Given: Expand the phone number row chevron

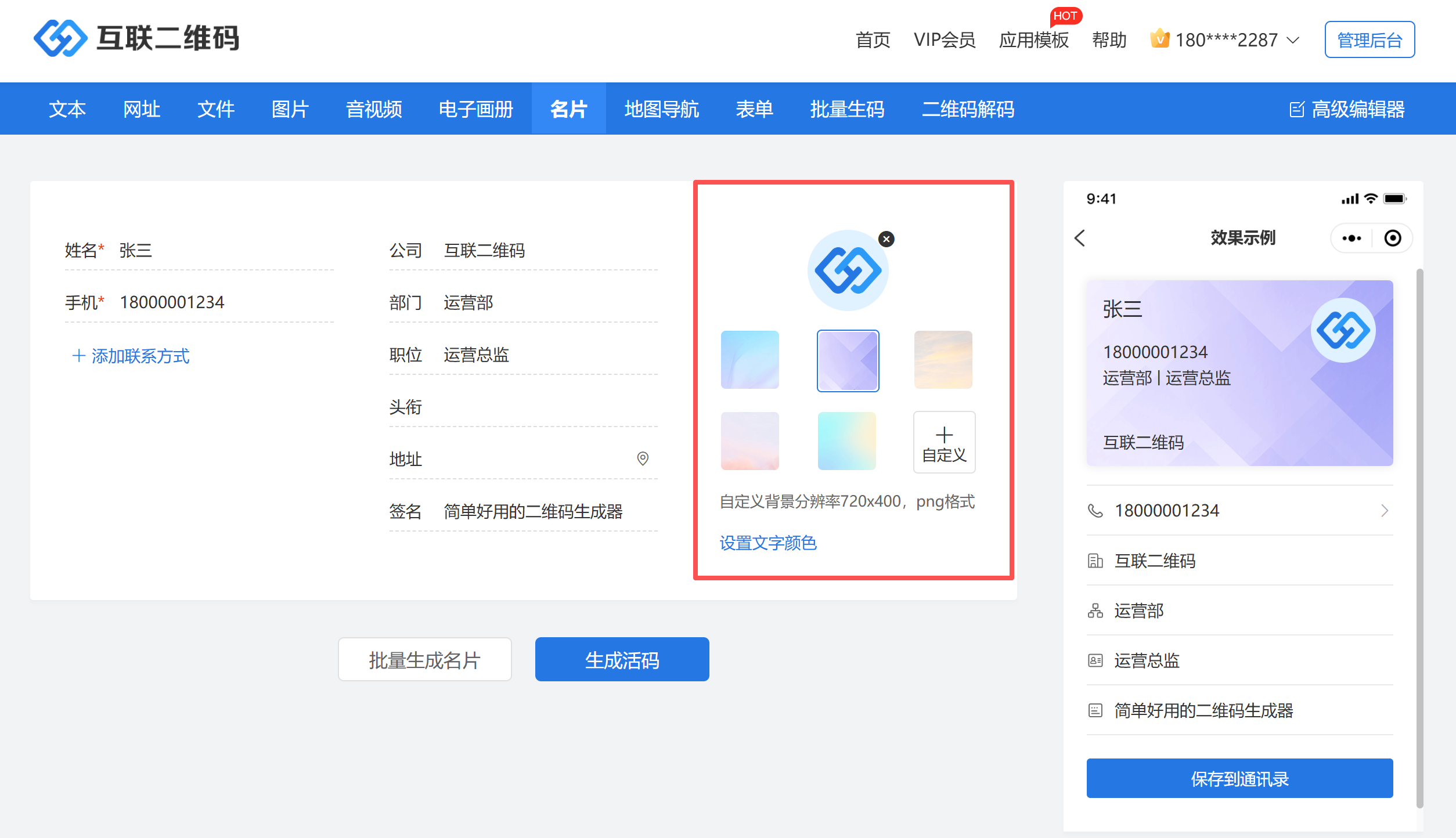Looking at the screenshot, I should pyautogui.click(x=1385, y=511).
